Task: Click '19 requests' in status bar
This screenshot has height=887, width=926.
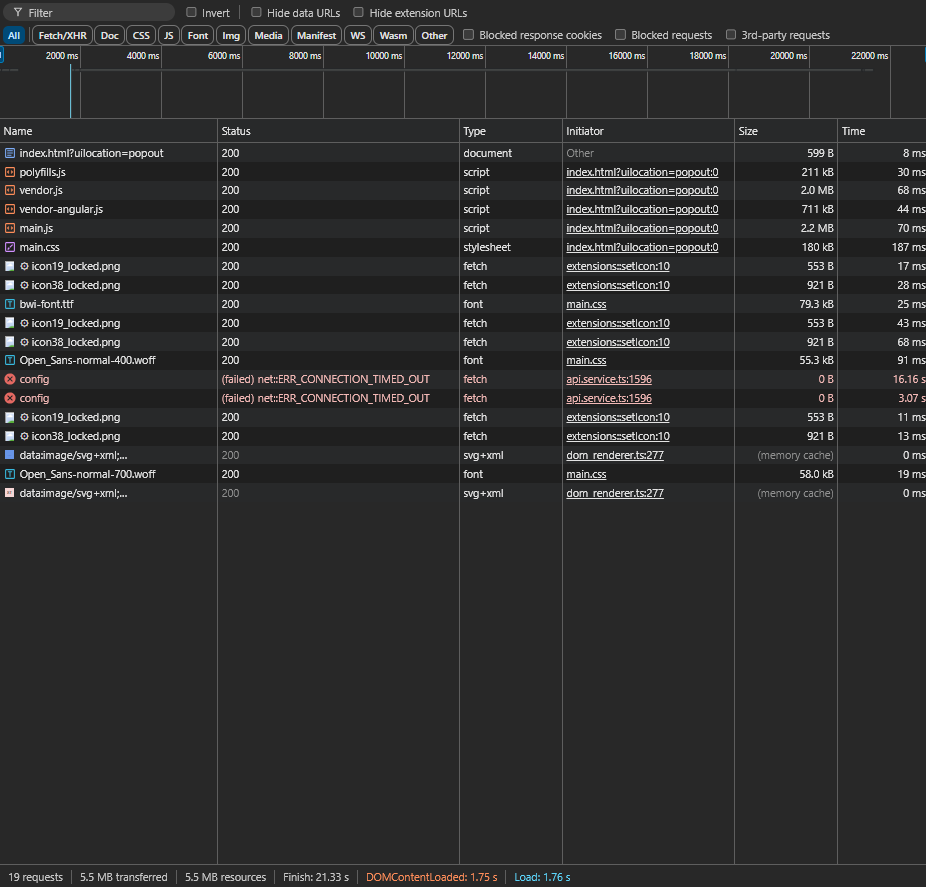Action: 35,877
